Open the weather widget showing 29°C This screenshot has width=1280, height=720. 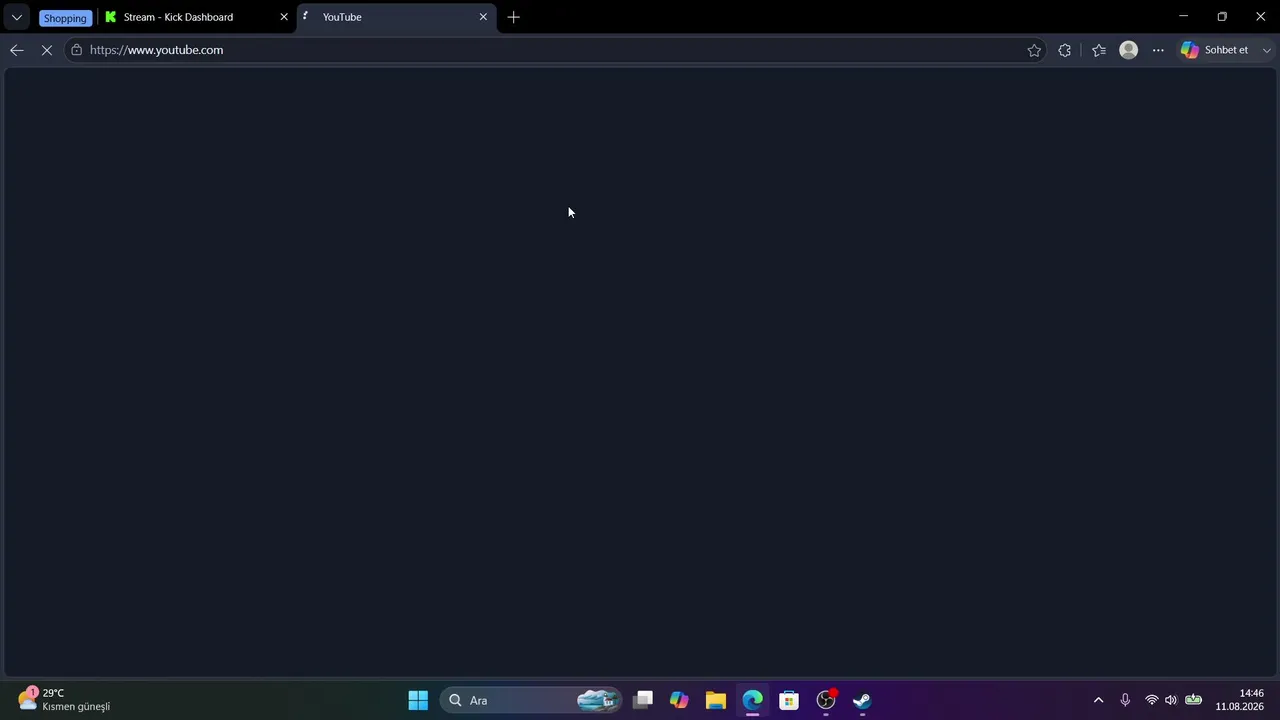[x=64, y=700]
